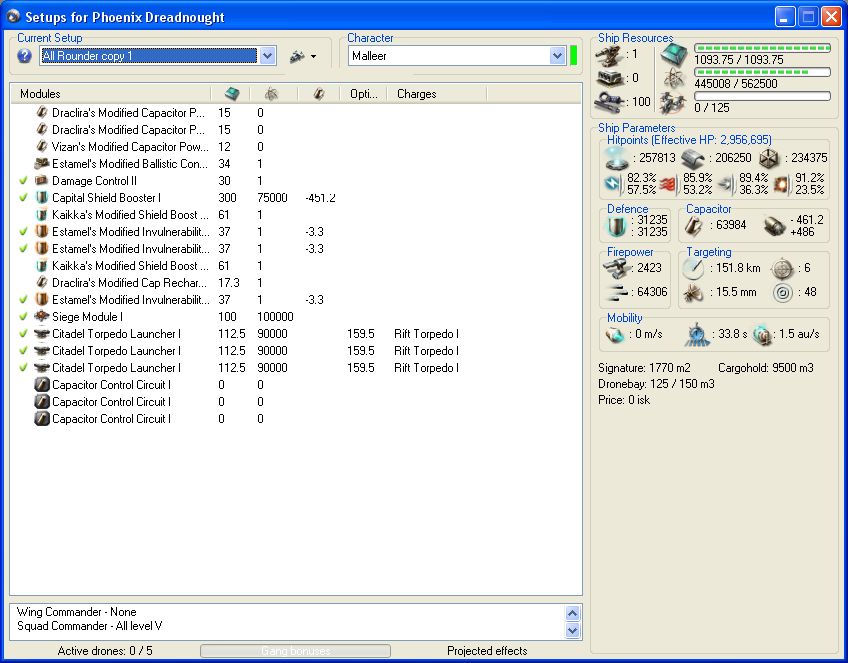Click the Squad Commander - All level V entry
848x663 pixels.
point(89,626)
